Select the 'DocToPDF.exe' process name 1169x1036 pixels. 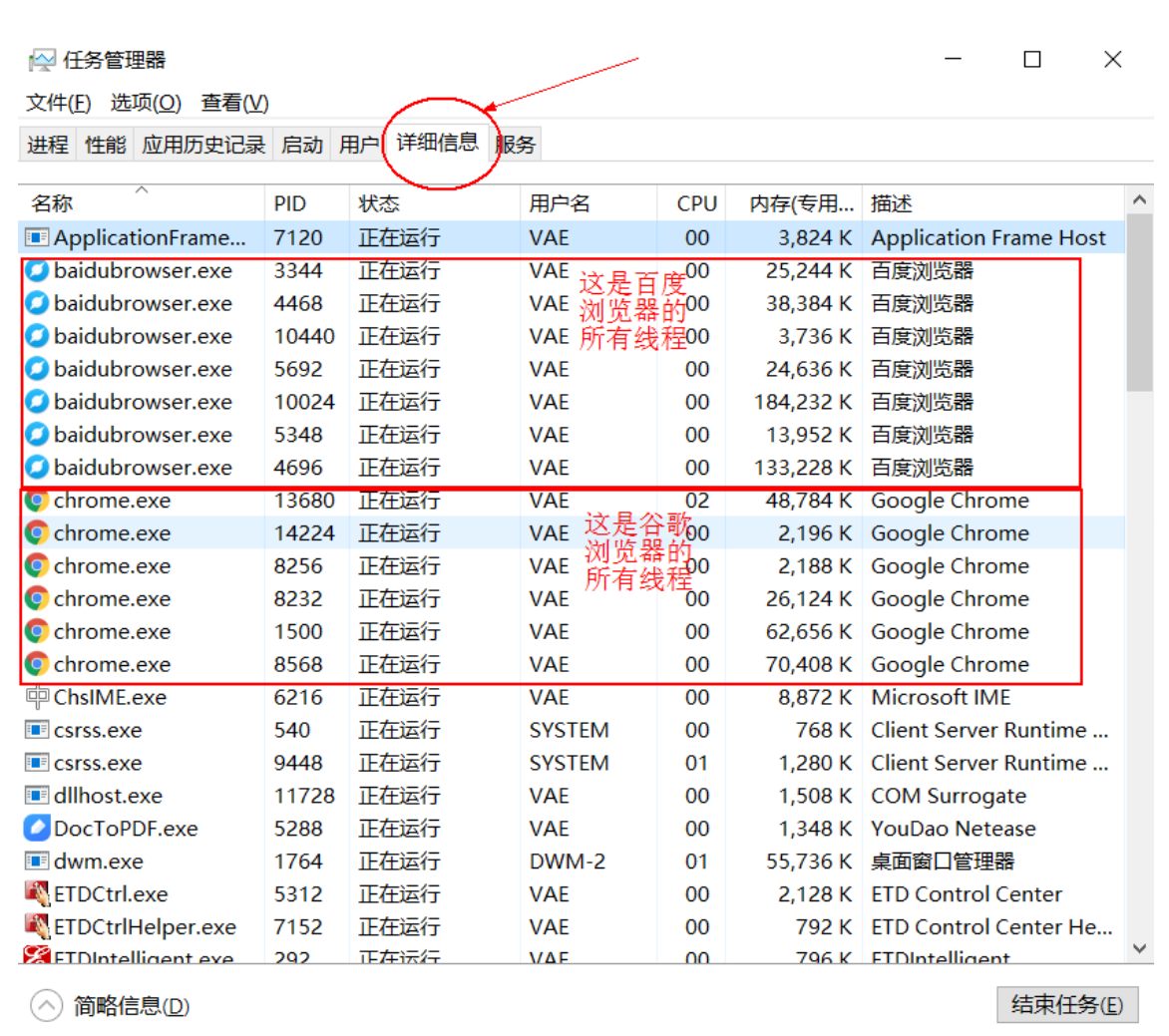click(x=126, y=828)
